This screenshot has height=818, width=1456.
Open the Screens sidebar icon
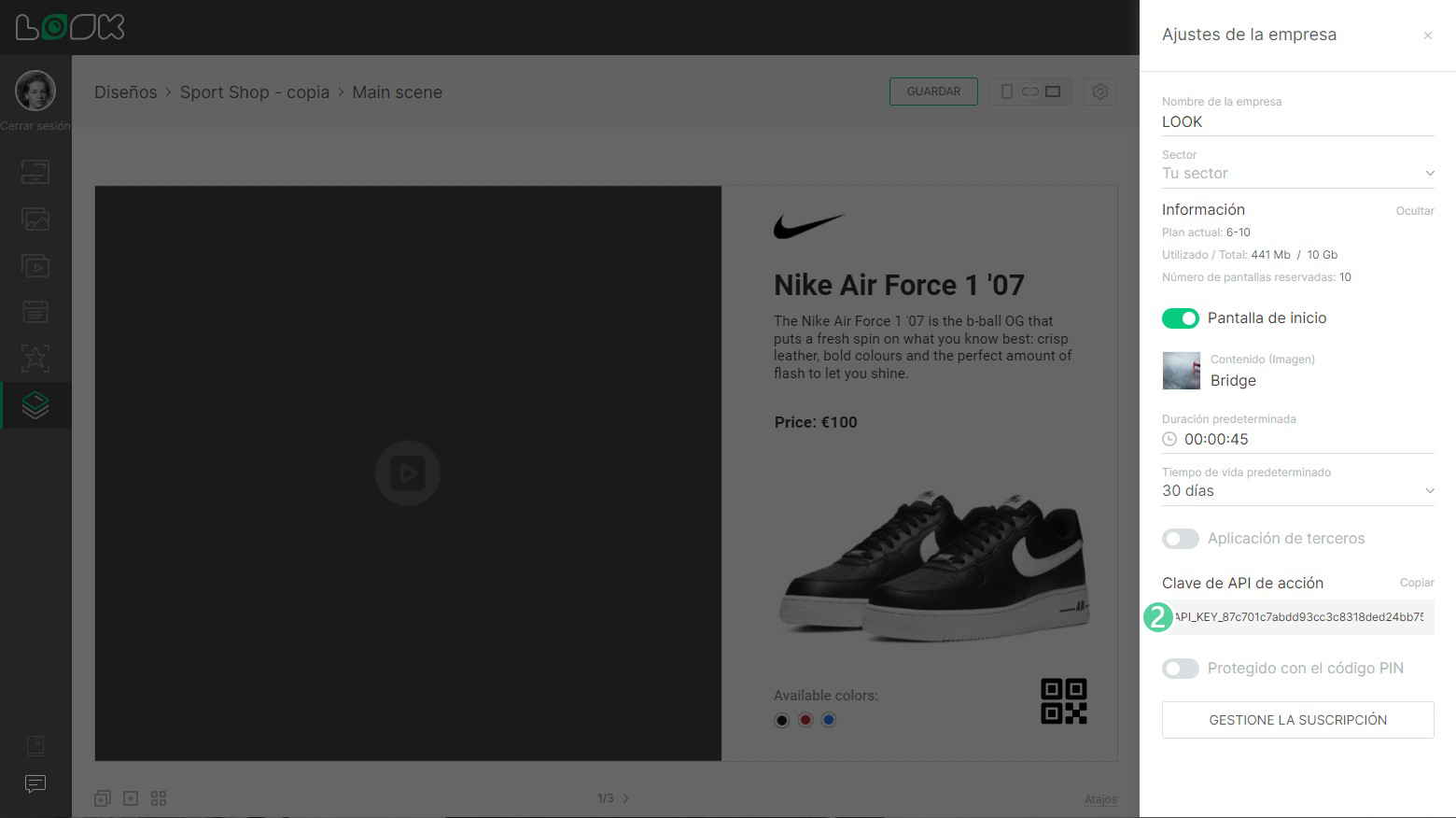[x=35, y=172]
